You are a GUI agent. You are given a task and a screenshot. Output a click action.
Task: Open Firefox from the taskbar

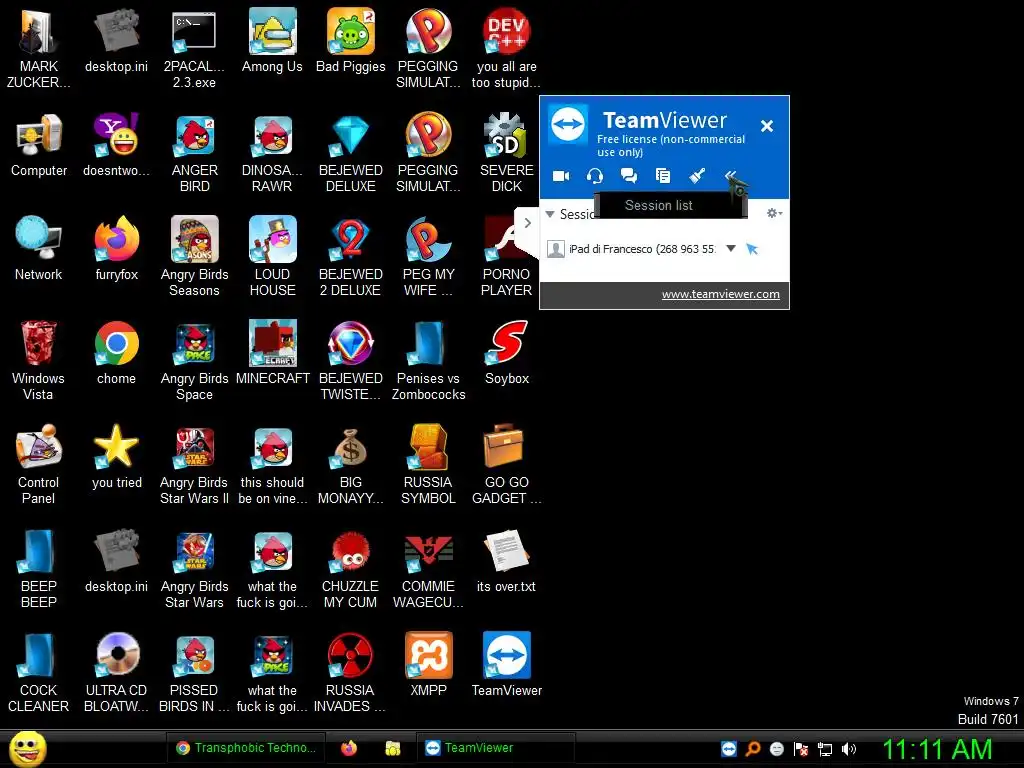[349, 748]
